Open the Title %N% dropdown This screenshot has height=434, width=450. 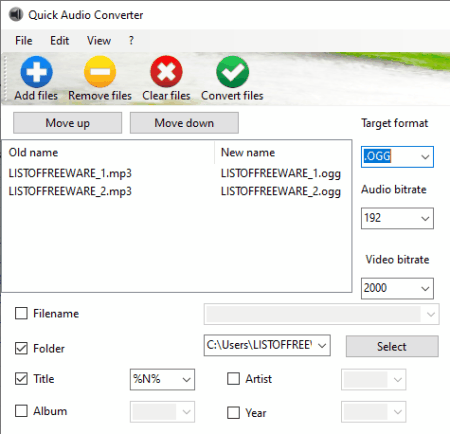[187, 379]
